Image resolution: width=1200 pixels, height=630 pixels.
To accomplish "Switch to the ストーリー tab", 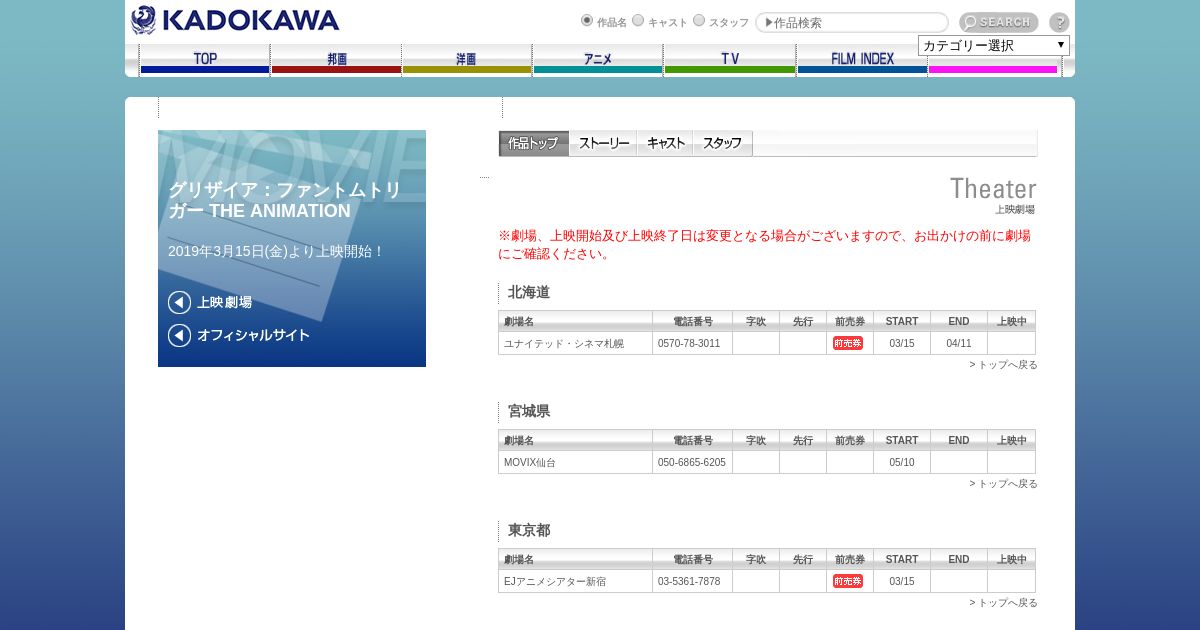I will pos(604,143).
